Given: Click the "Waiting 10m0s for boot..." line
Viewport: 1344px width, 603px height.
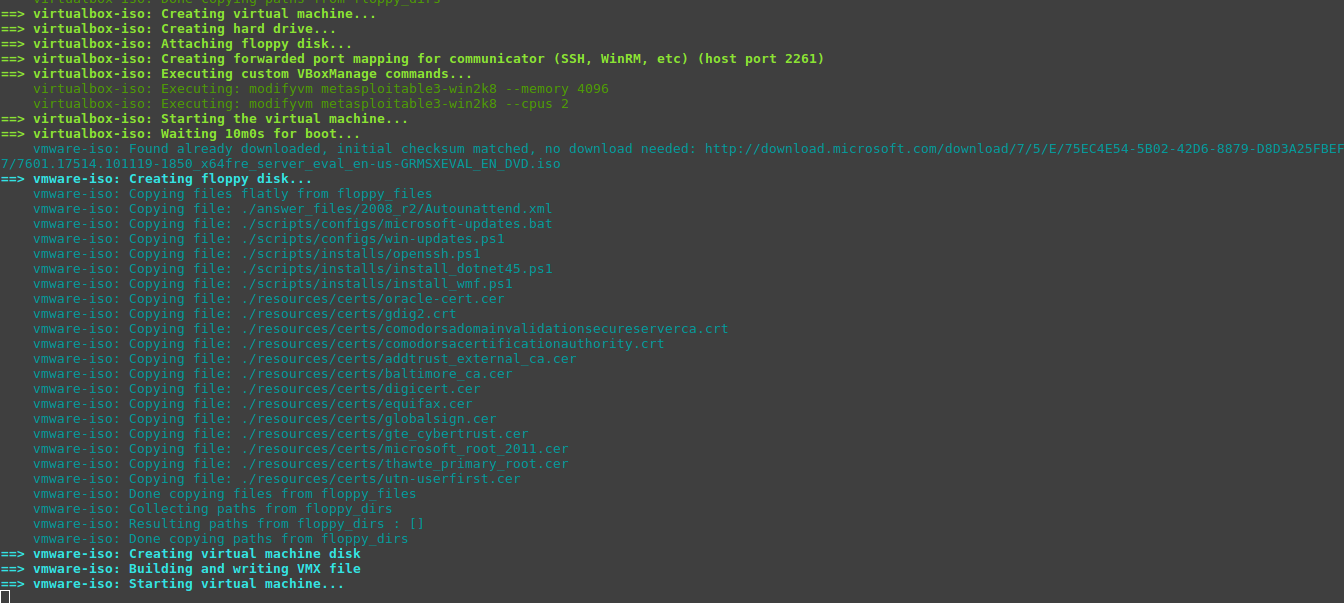Looking at the screenshot, I should (x=260, y=134).
